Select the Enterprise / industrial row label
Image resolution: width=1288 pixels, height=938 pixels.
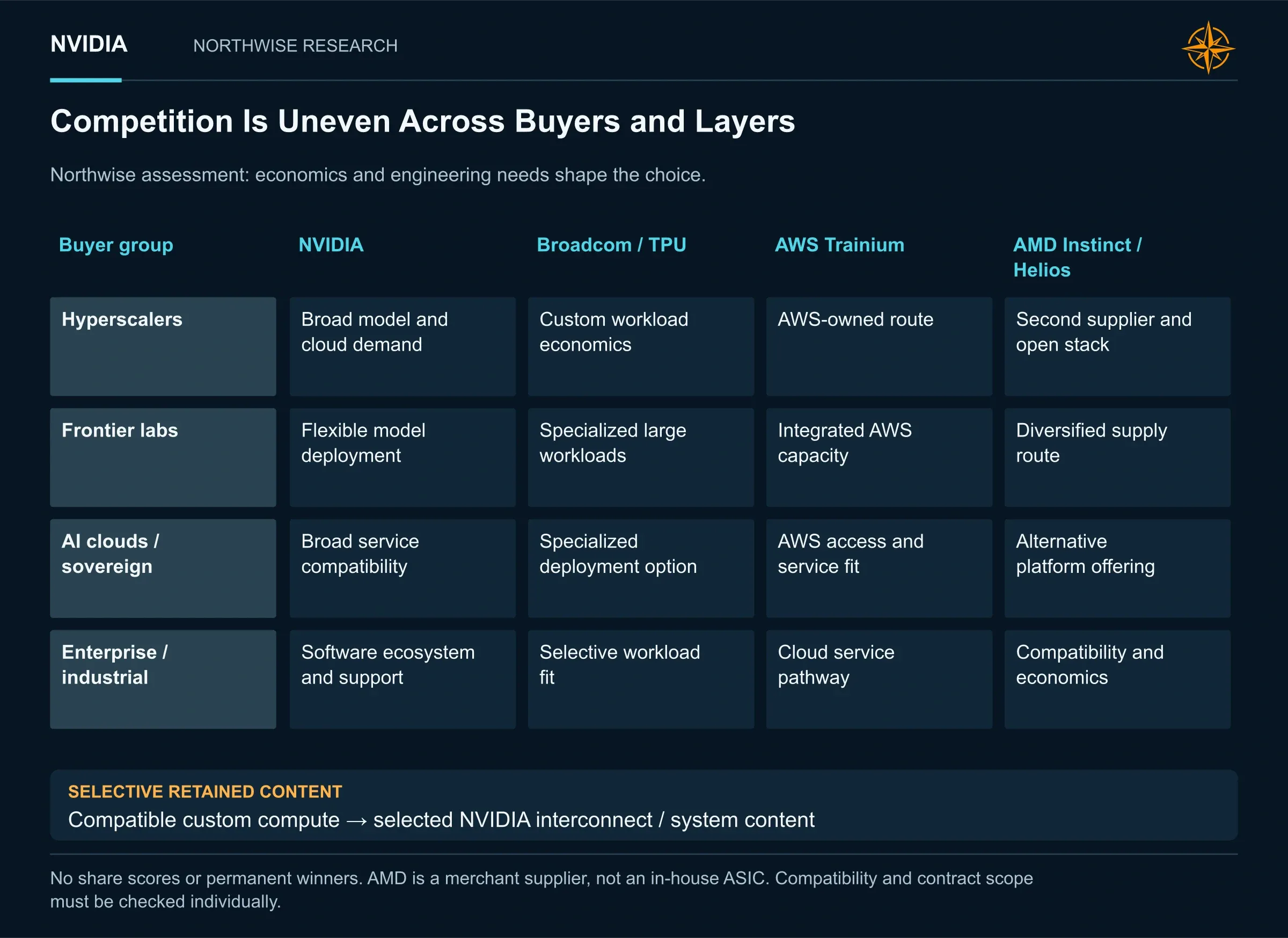pos(163,679)
